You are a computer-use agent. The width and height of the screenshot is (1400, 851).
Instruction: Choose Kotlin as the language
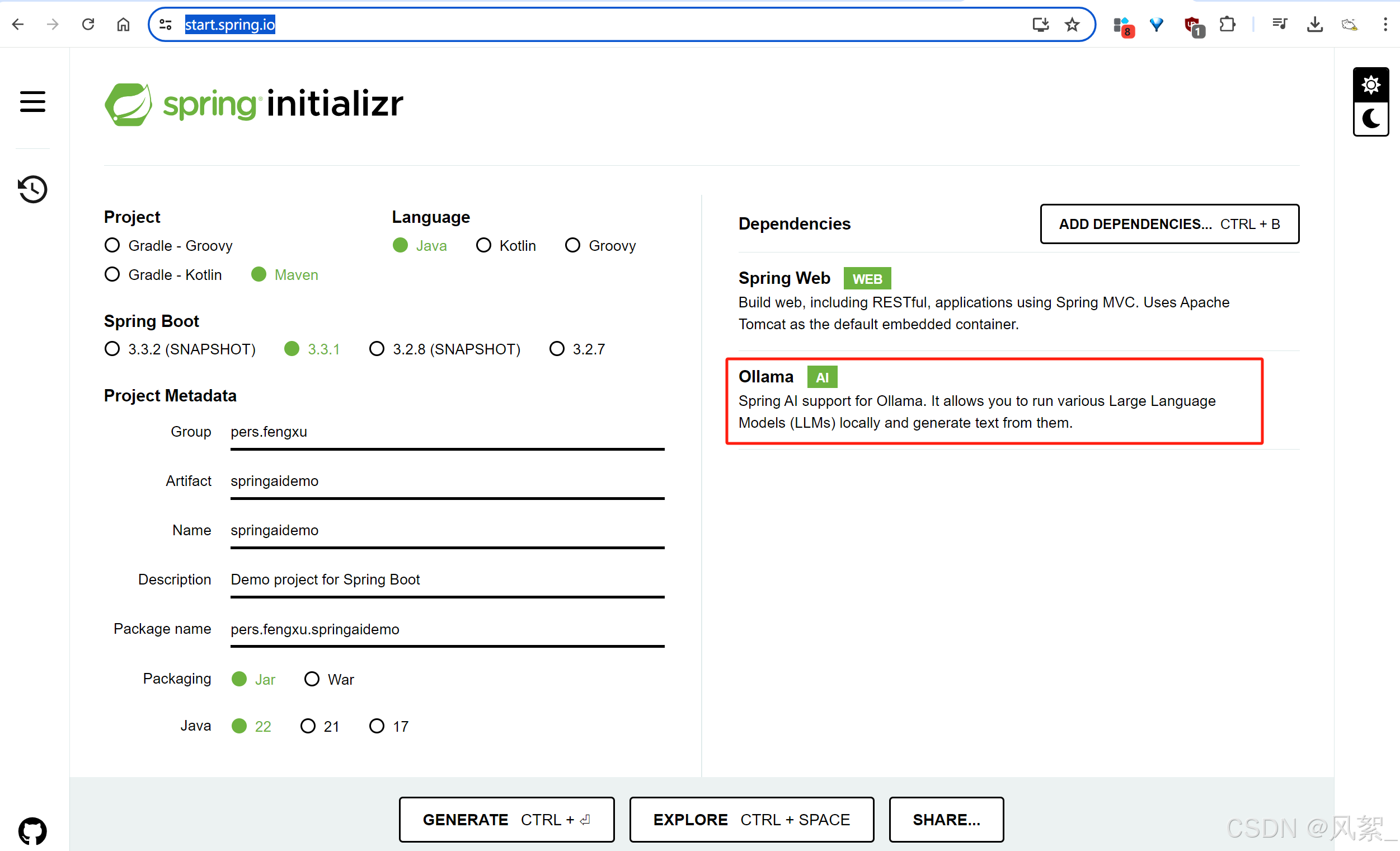(506, 246)
